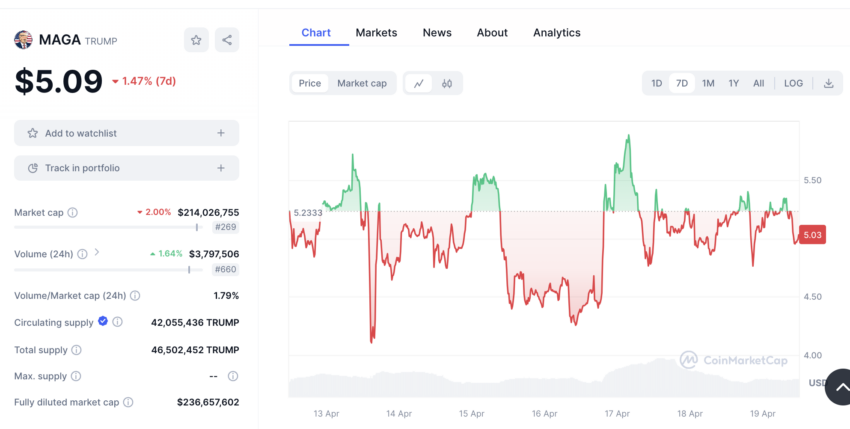
Task: Select the line chart view icon
Action: click(418, 84)
